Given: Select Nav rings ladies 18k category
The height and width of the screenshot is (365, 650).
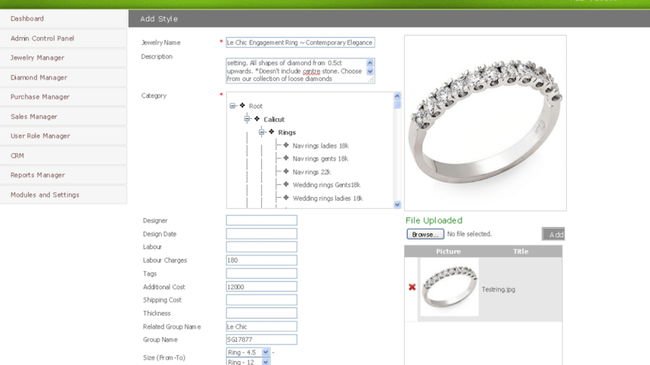Looking at the screenshot, I should pos(321,146).
